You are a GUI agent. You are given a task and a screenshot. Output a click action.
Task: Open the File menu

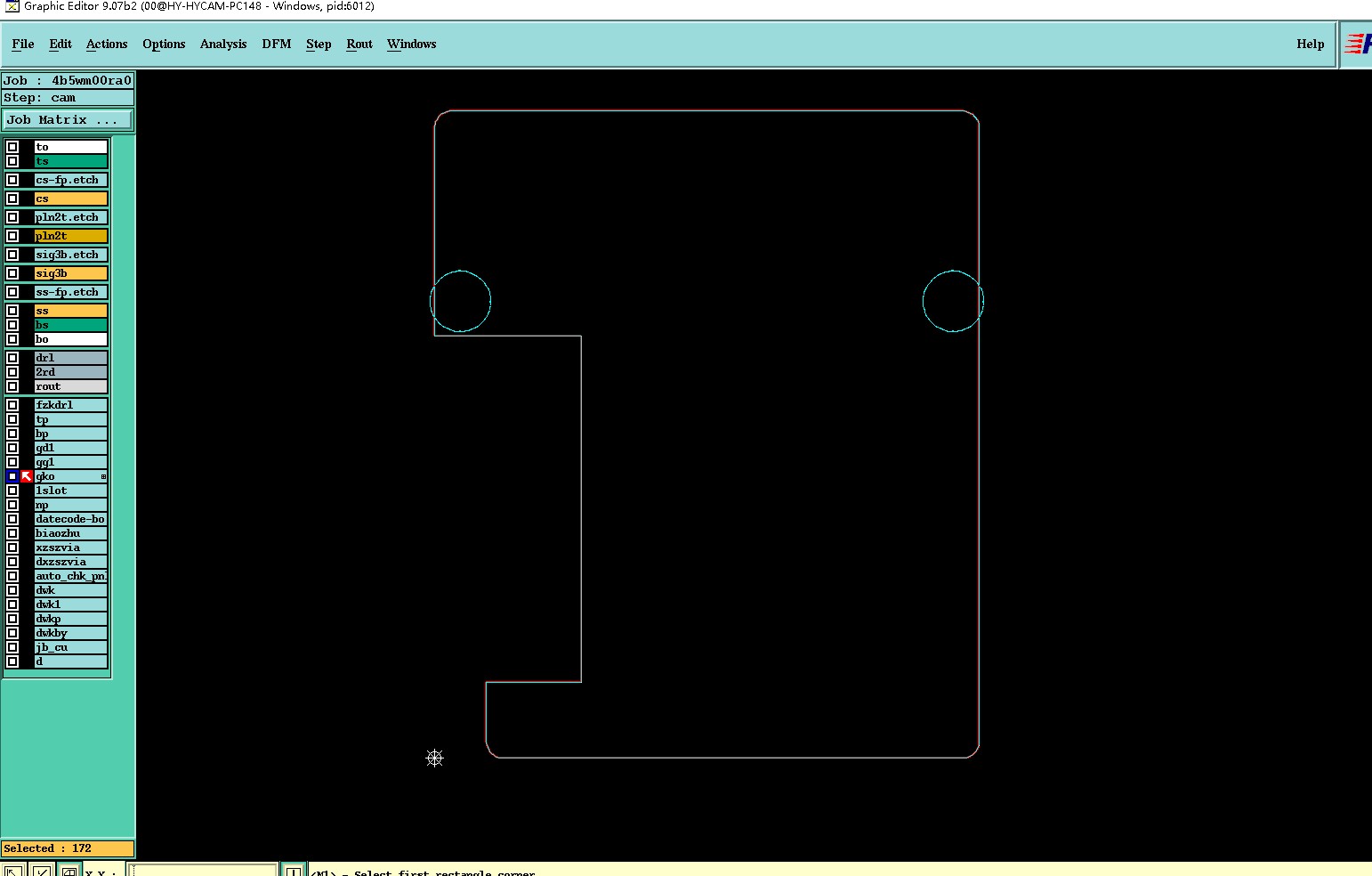23,44
